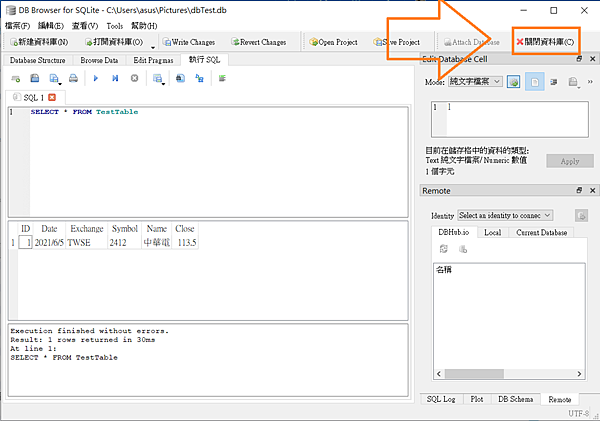Click the save SQL file icon
This screenshot has height=421, width=600.
click(x=54, y=78)
